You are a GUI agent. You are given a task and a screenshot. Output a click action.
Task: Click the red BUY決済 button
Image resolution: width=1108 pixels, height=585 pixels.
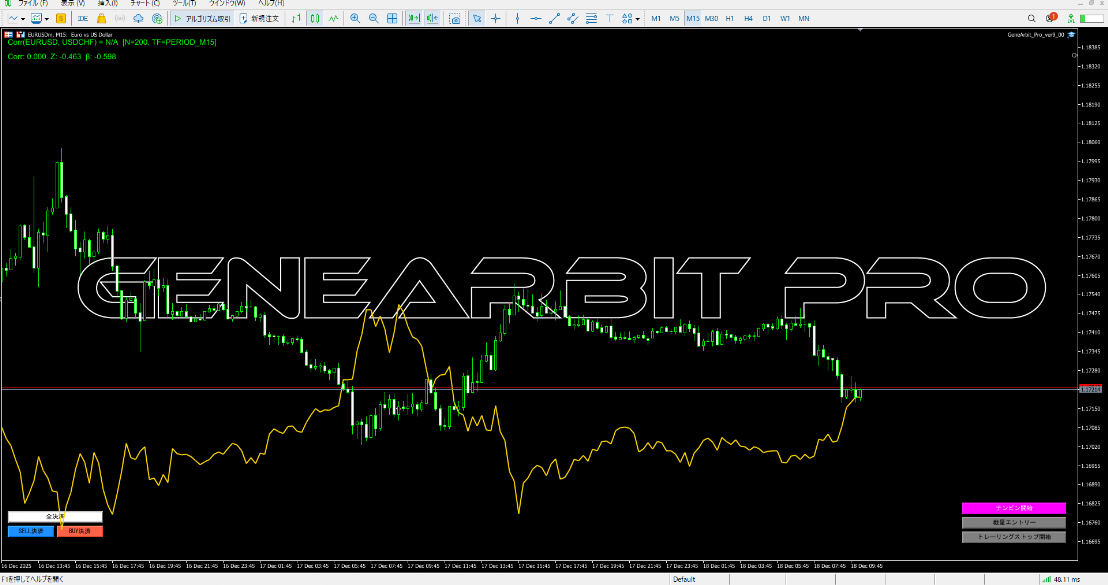tap(79, 531)
